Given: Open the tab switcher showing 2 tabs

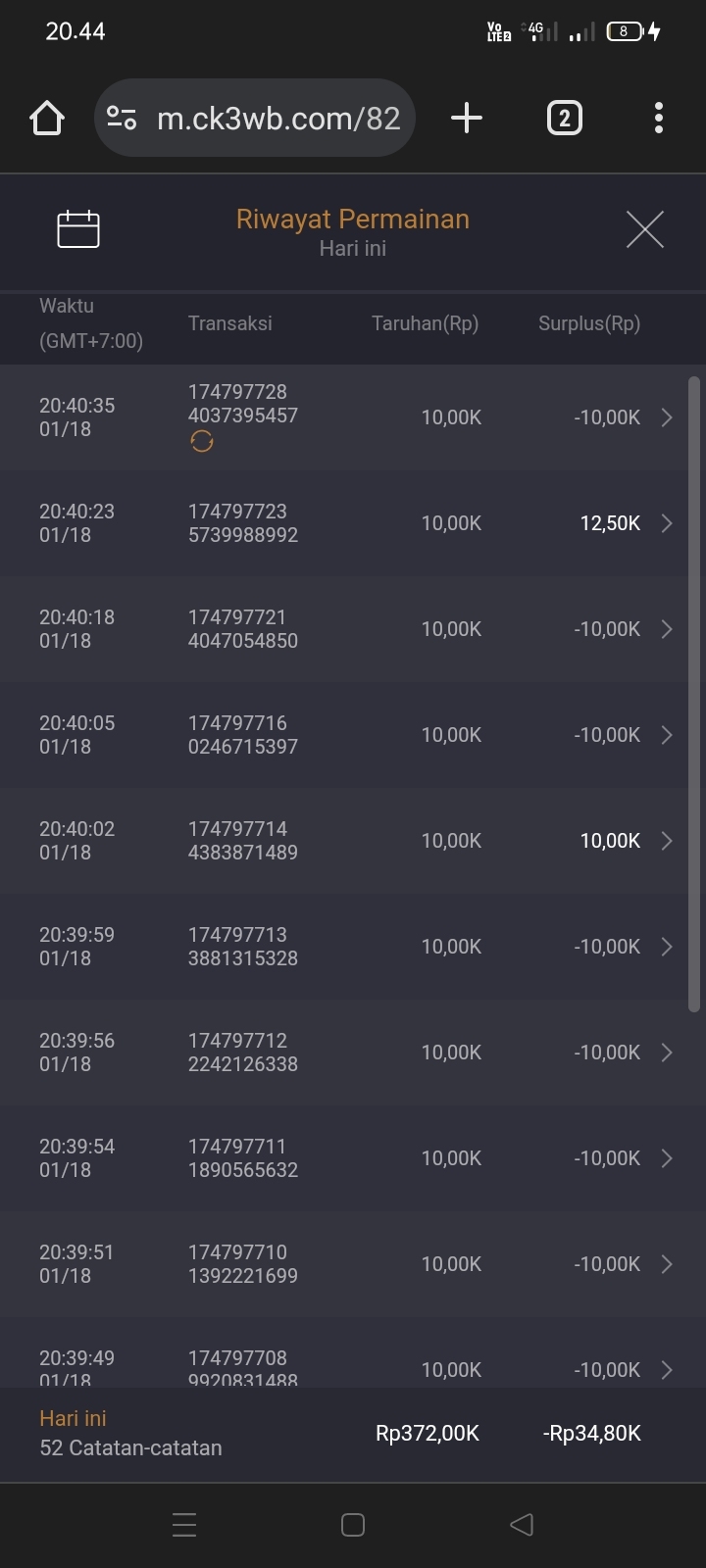Looking at the screenshot, I should pyautogui.click(x=564, y=119).
